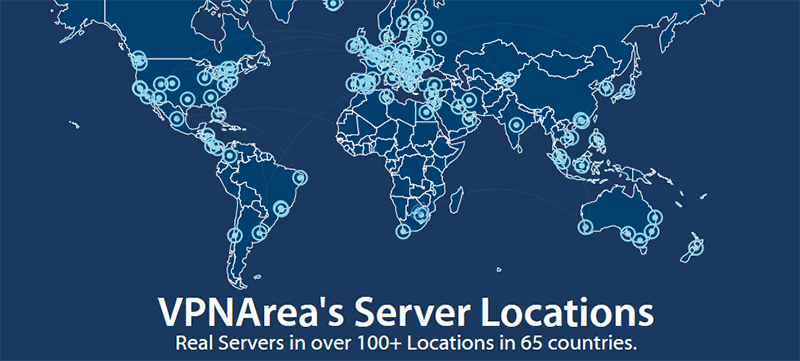Click the Japan server marker
Viewport: 800px width, 361px height.
(x=627, y=91)
